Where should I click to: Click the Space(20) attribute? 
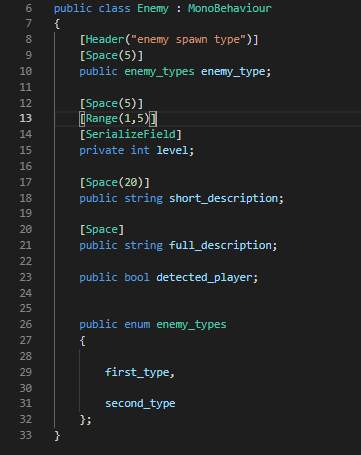(x=114, y=182)
